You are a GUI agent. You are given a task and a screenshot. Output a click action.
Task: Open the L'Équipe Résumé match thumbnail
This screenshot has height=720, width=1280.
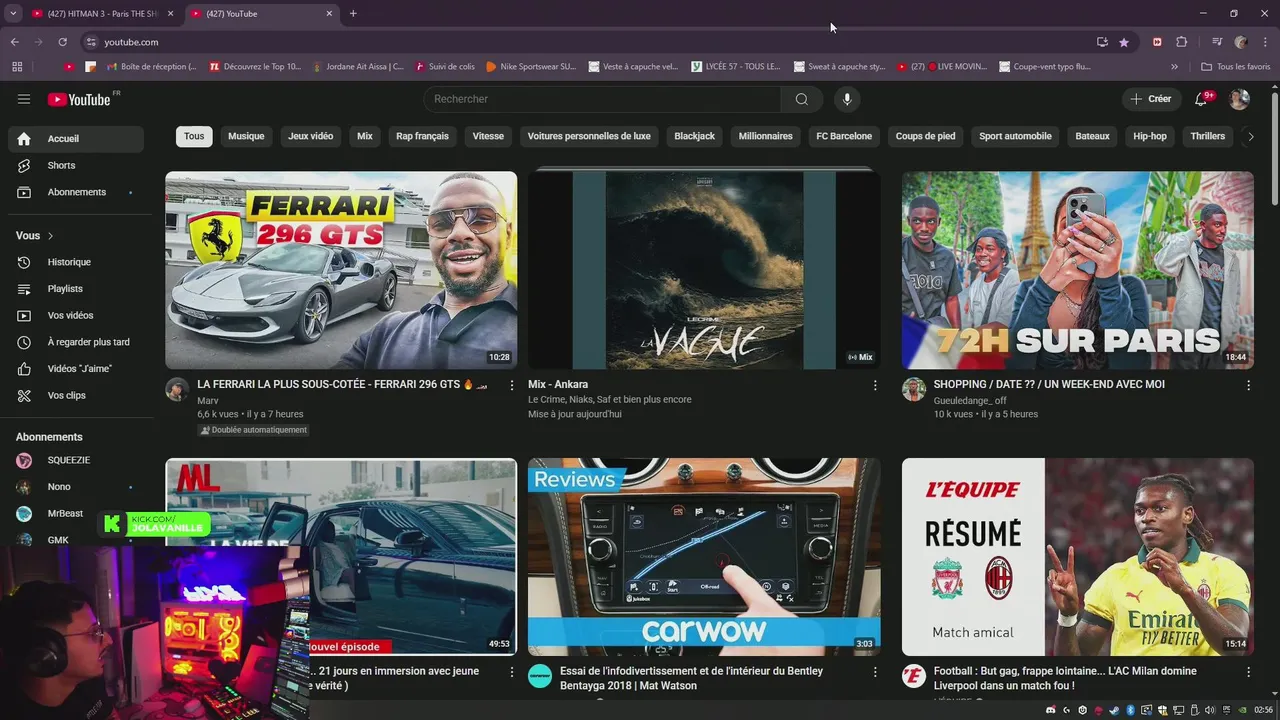[x=1078, y=557]
